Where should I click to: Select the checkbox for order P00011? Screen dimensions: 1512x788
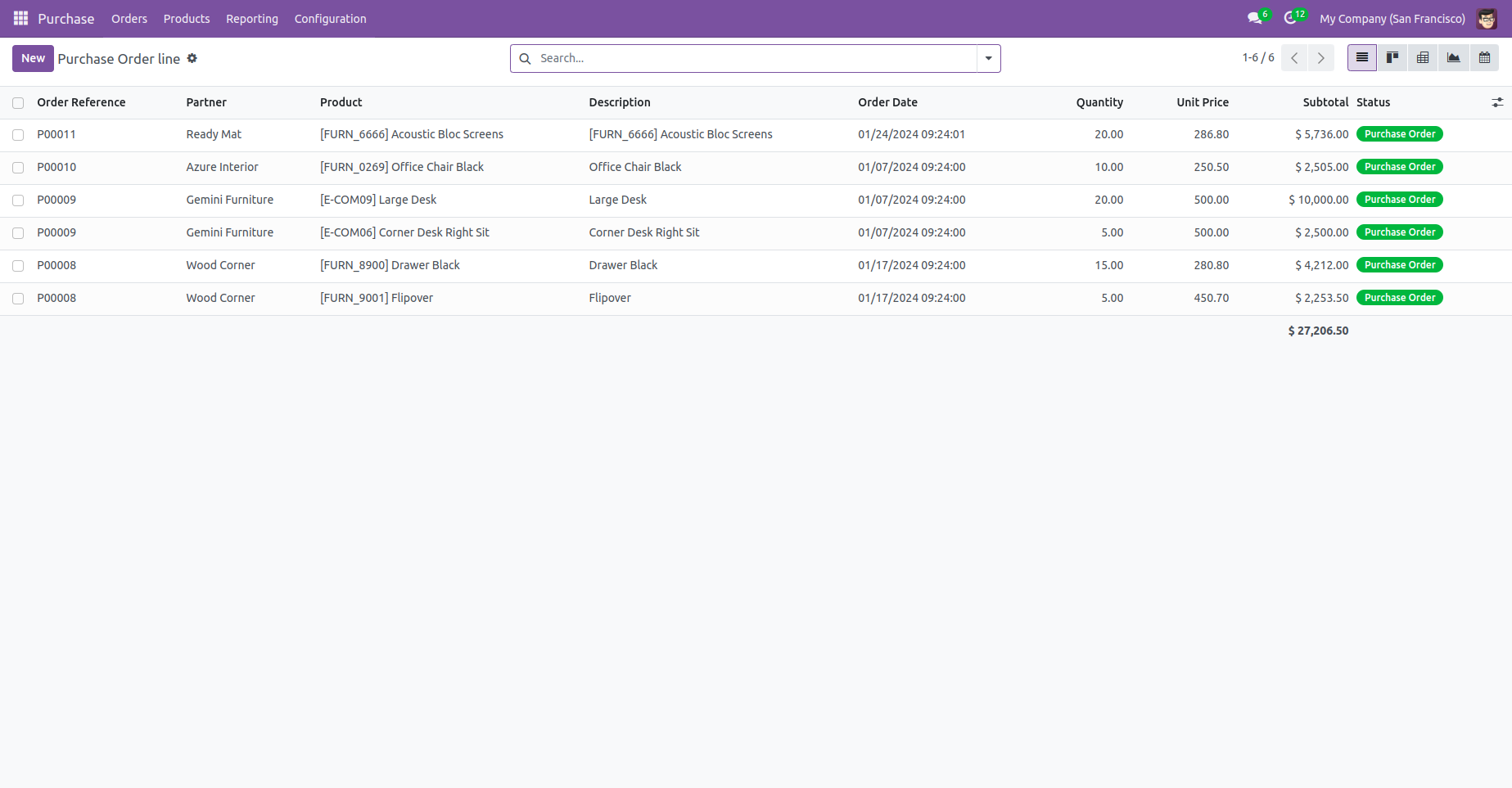[x=18, y=135]
